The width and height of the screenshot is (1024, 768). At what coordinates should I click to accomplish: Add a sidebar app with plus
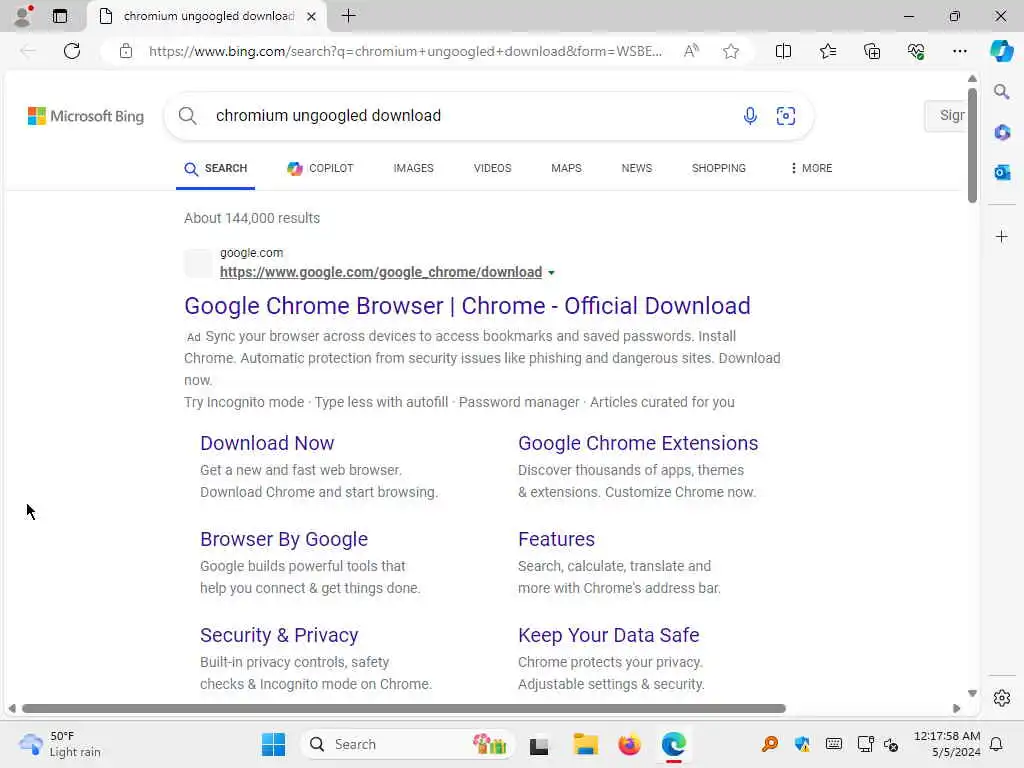click(x=1002, y=236)
